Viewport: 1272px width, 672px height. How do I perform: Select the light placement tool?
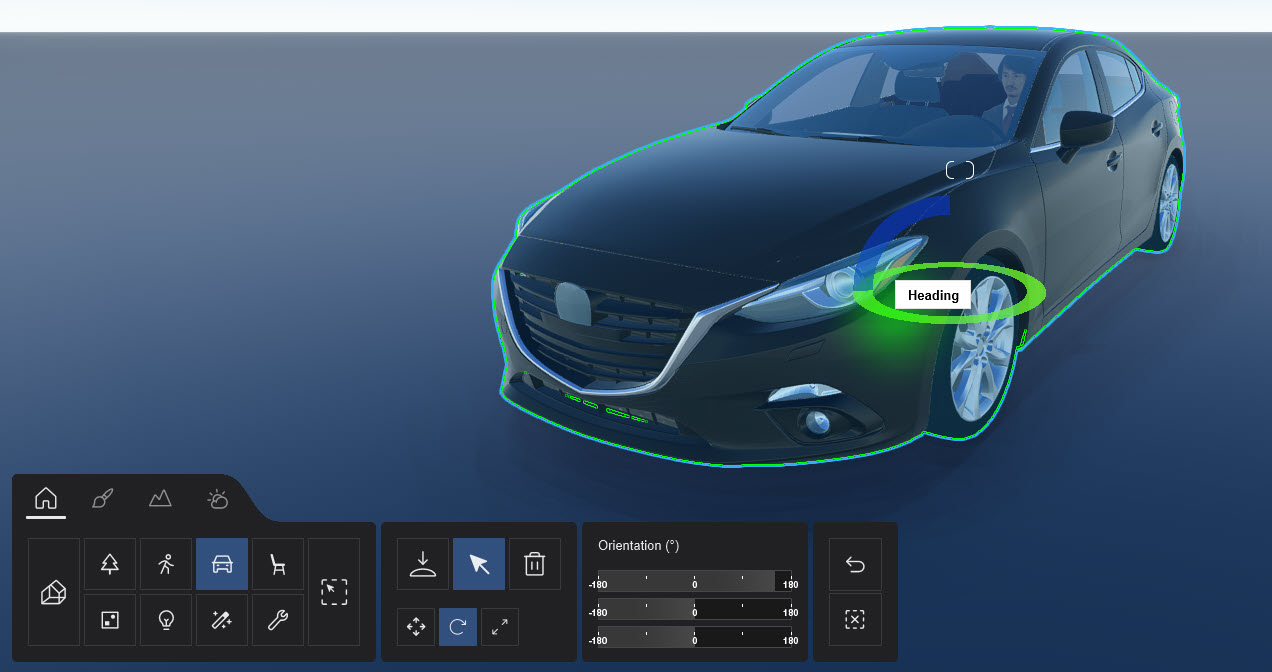click(x=165, y=619)
